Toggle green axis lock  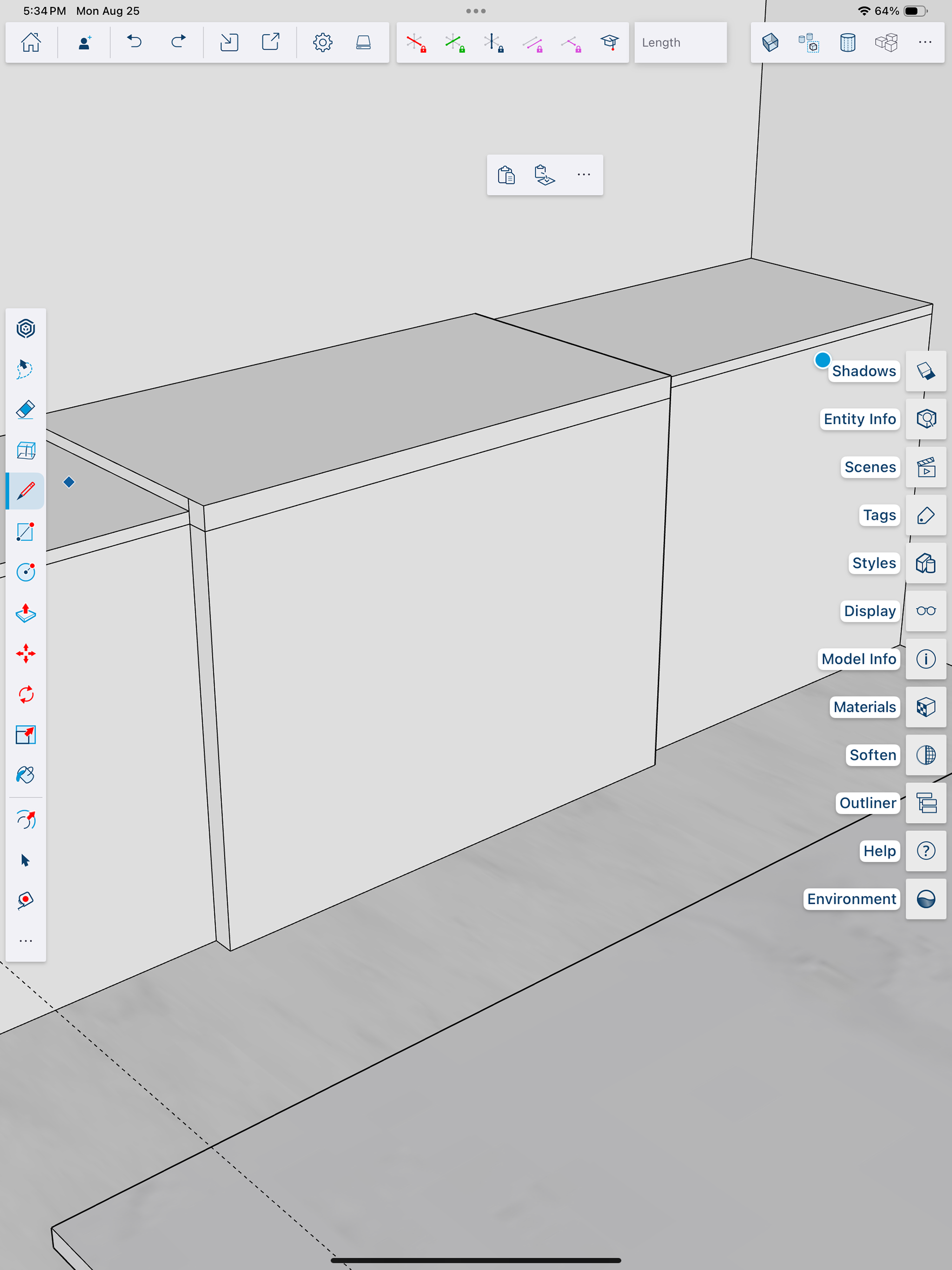(x=455, y=43)
